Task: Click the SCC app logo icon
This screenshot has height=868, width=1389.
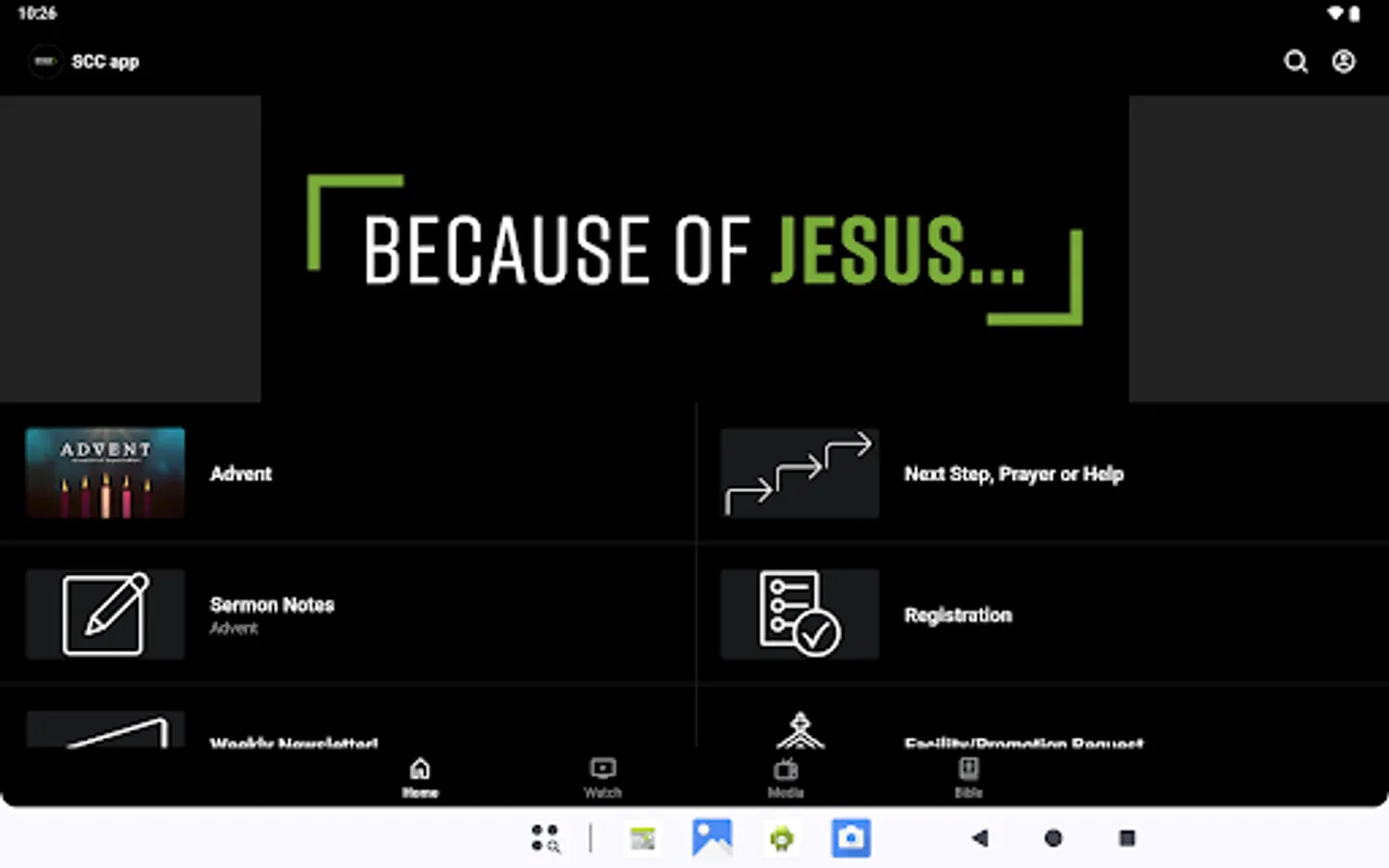Action: [45, 61]
